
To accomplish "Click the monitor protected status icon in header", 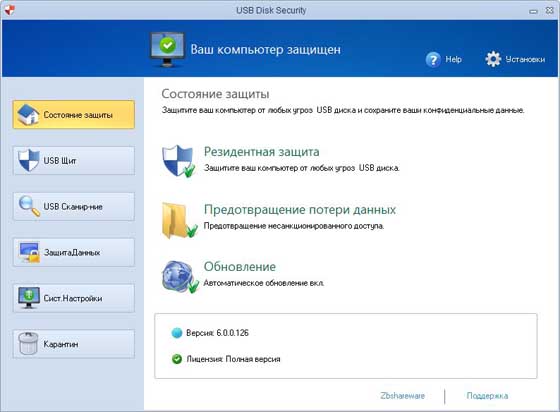I will click(x=167, y=50).
